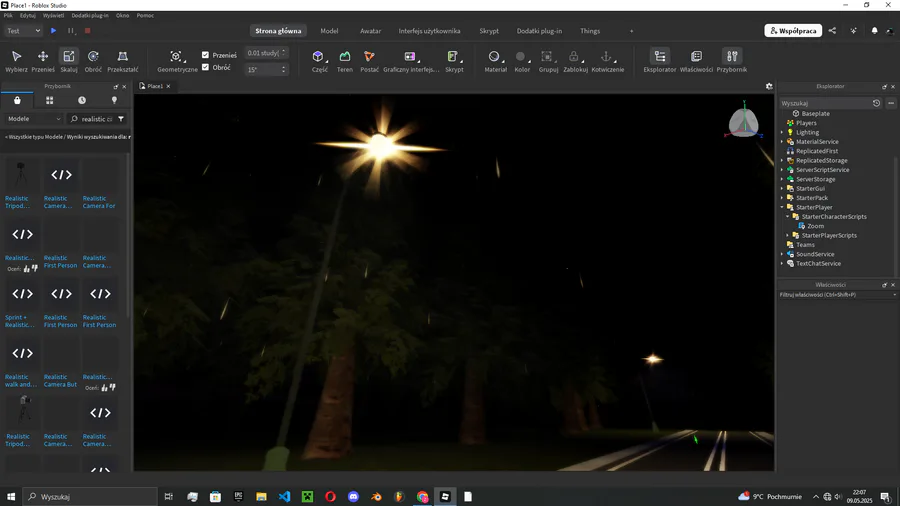Image resolution: width=900 pixels, height=506 pixels.
Task: Stop the test session
Action: 87,30
